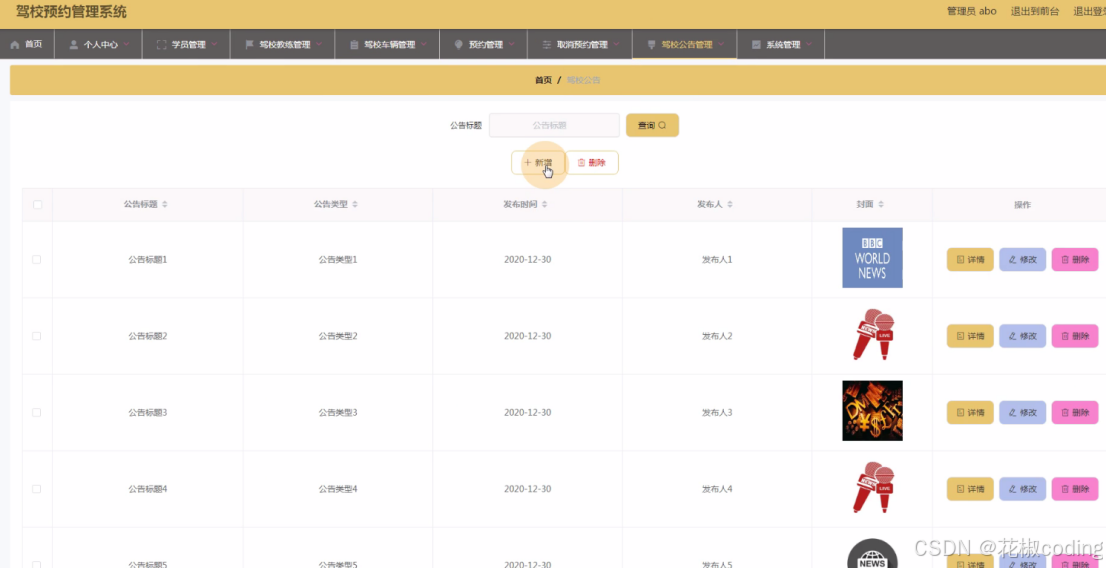Viewport: 1107px width, 568px height.
Task: Click the 查询 search button
Action: tap(652, 125)
